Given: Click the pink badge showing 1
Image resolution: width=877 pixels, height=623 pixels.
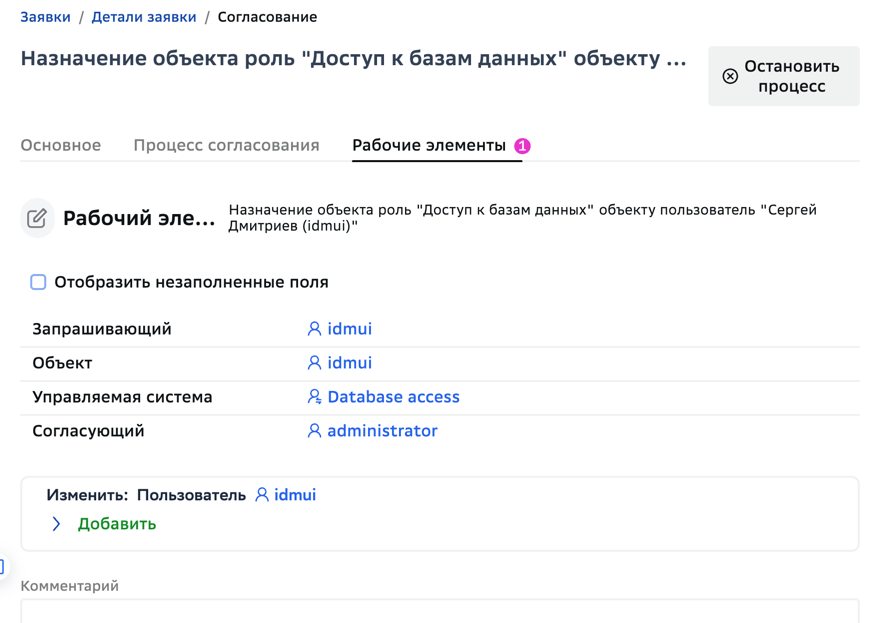Looking at the screenshot, I should [522, 146].
